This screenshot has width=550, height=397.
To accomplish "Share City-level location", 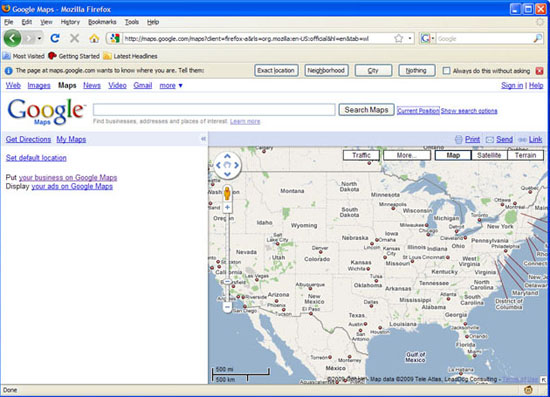I will point(373,70).
